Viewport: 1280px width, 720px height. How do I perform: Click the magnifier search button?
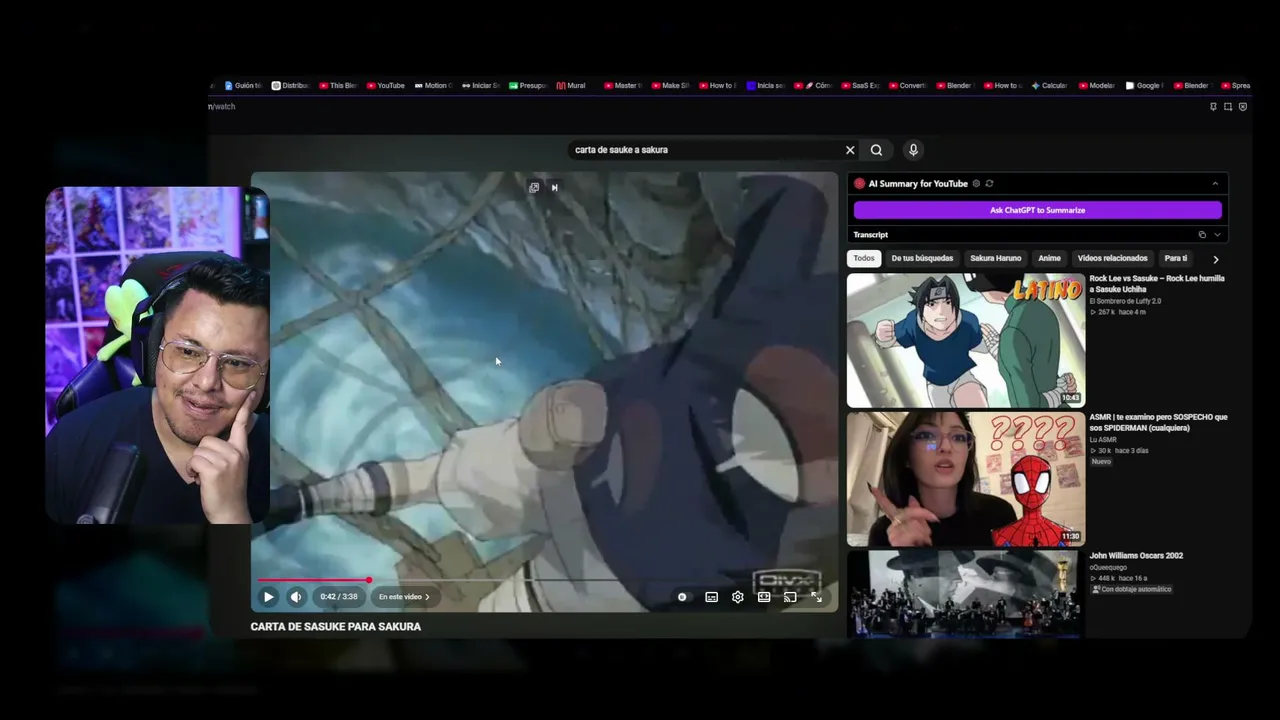(x=876, y=150)
